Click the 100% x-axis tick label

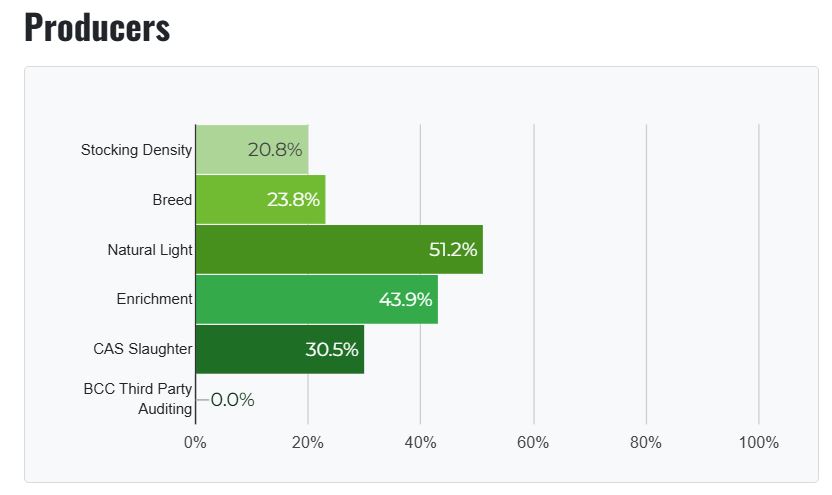click(758, 443)
